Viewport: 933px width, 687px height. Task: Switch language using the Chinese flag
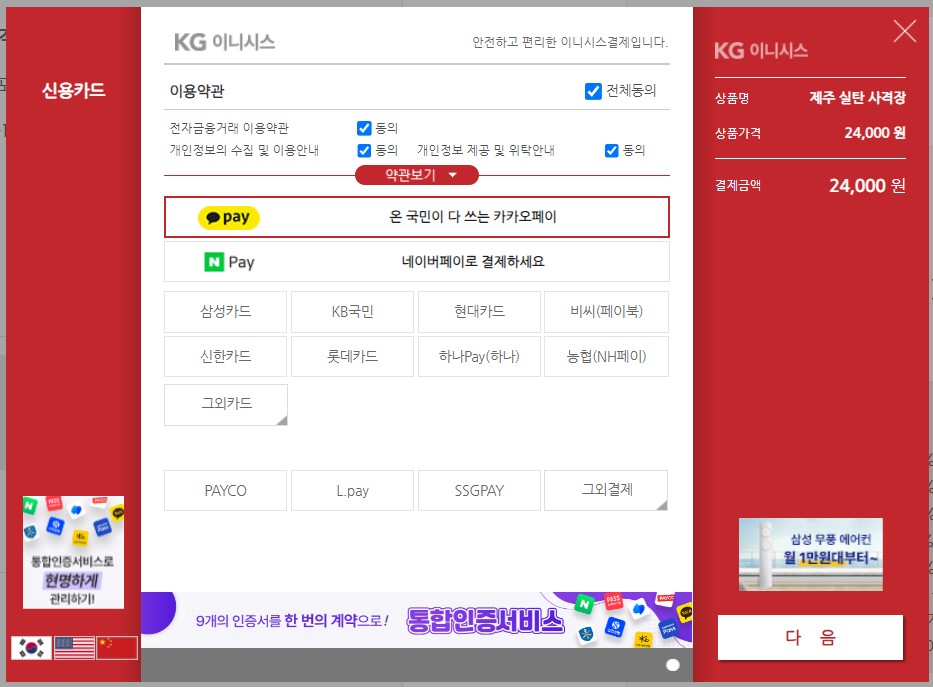116,646
